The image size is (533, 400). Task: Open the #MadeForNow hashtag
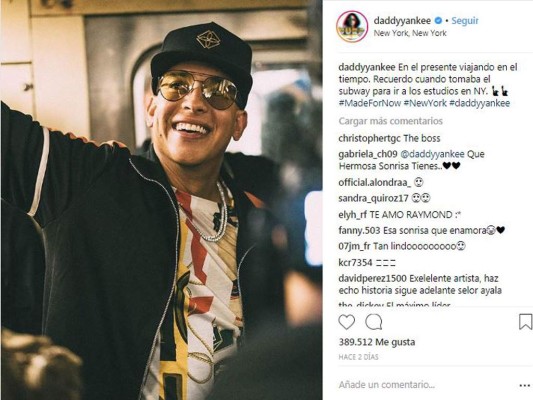(x=370, y=103)
